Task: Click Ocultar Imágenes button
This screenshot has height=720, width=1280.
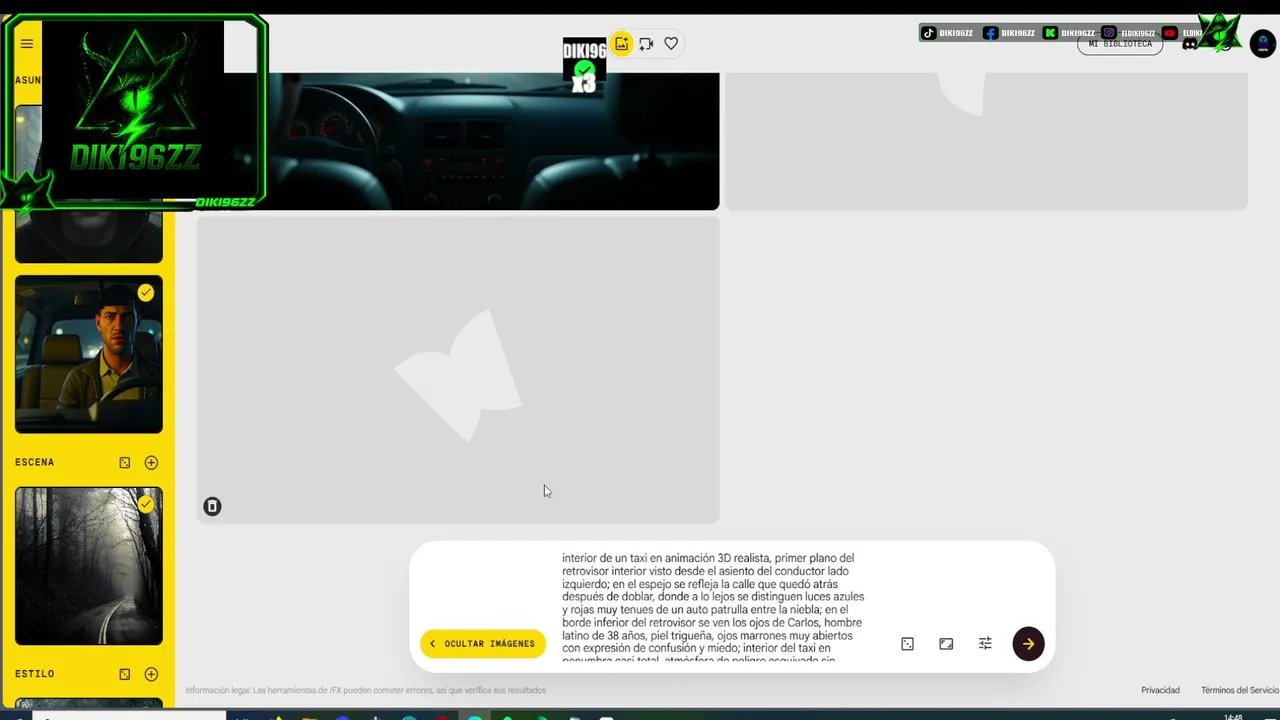Action: [x=483, y=644]
